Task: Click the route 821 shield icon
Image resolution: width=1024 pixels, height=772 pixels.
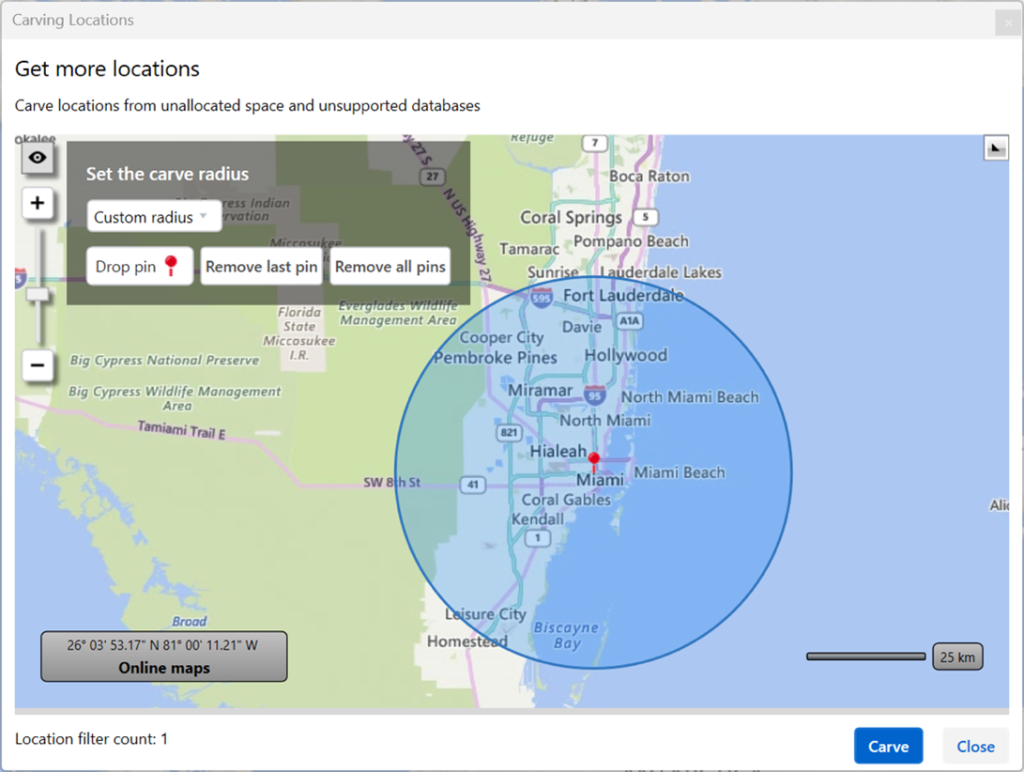Action: [509, 432]
